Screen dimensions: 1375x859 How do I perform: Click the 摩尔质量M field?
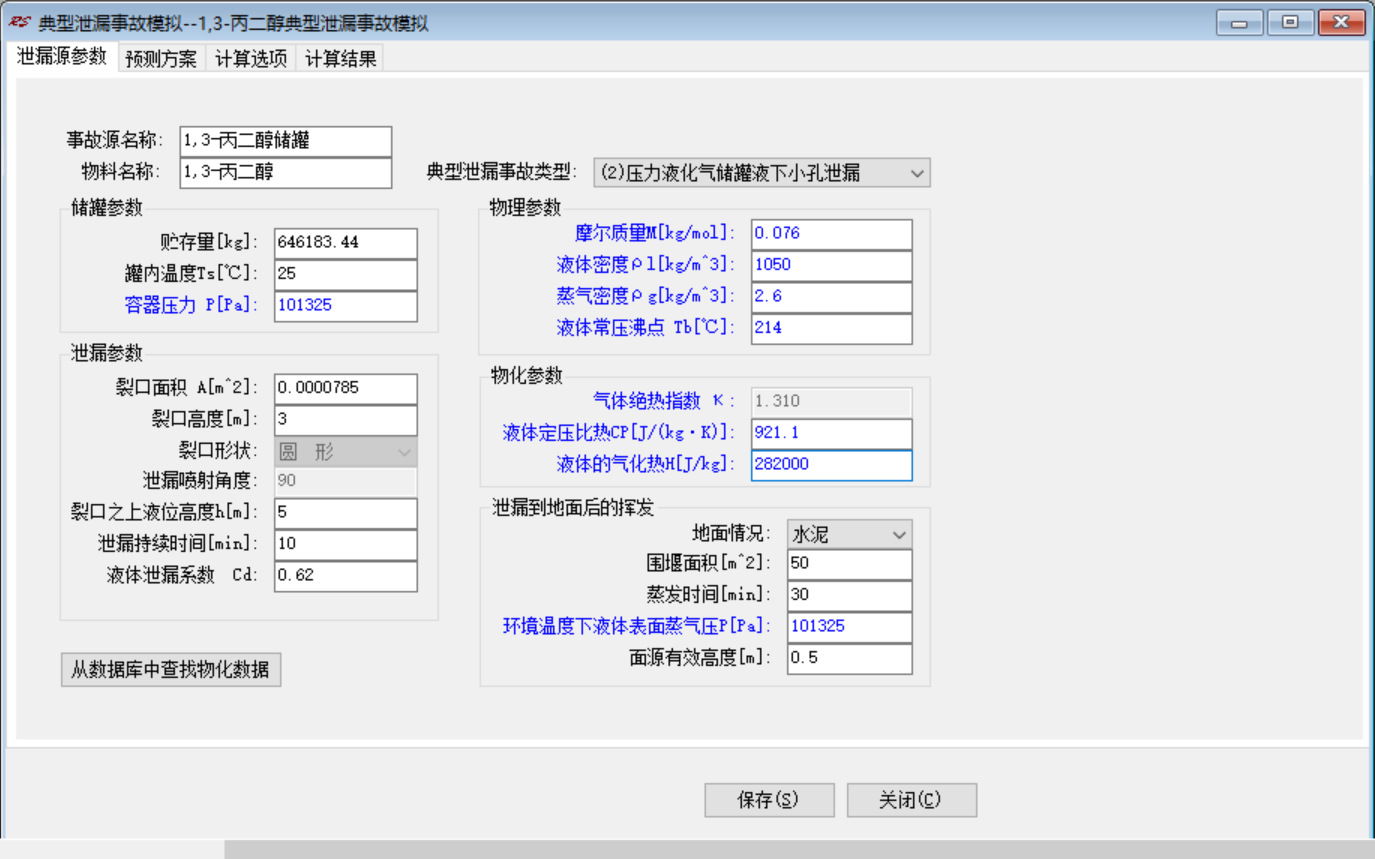pos(832,234)
